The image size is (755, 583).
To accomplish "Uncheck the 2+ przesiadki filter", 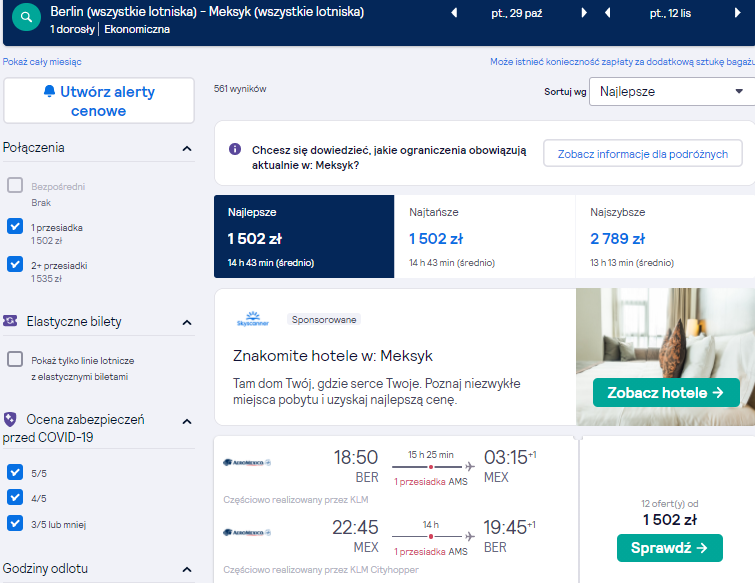I will point(15,264).
